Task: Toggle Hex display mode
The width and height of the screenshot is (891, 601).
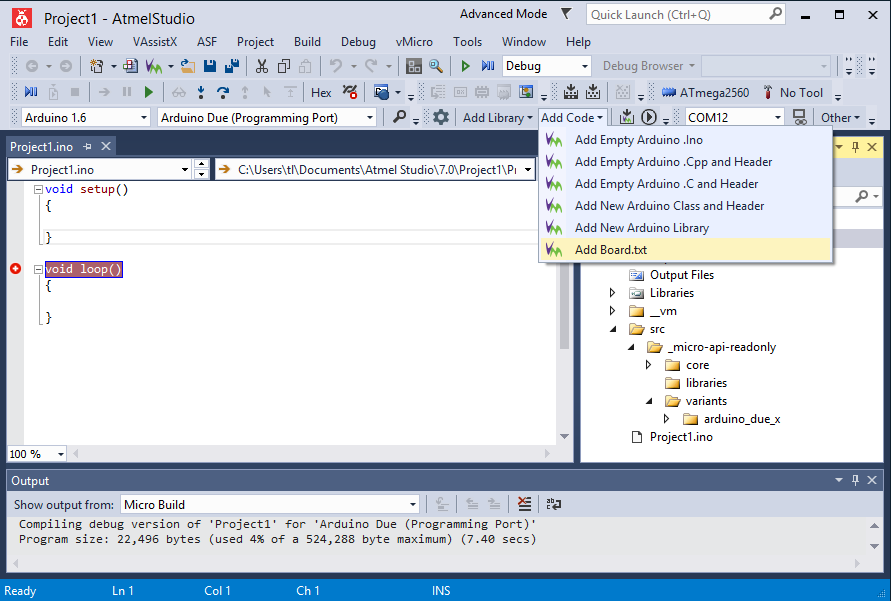Action: (x=321, y=92)
